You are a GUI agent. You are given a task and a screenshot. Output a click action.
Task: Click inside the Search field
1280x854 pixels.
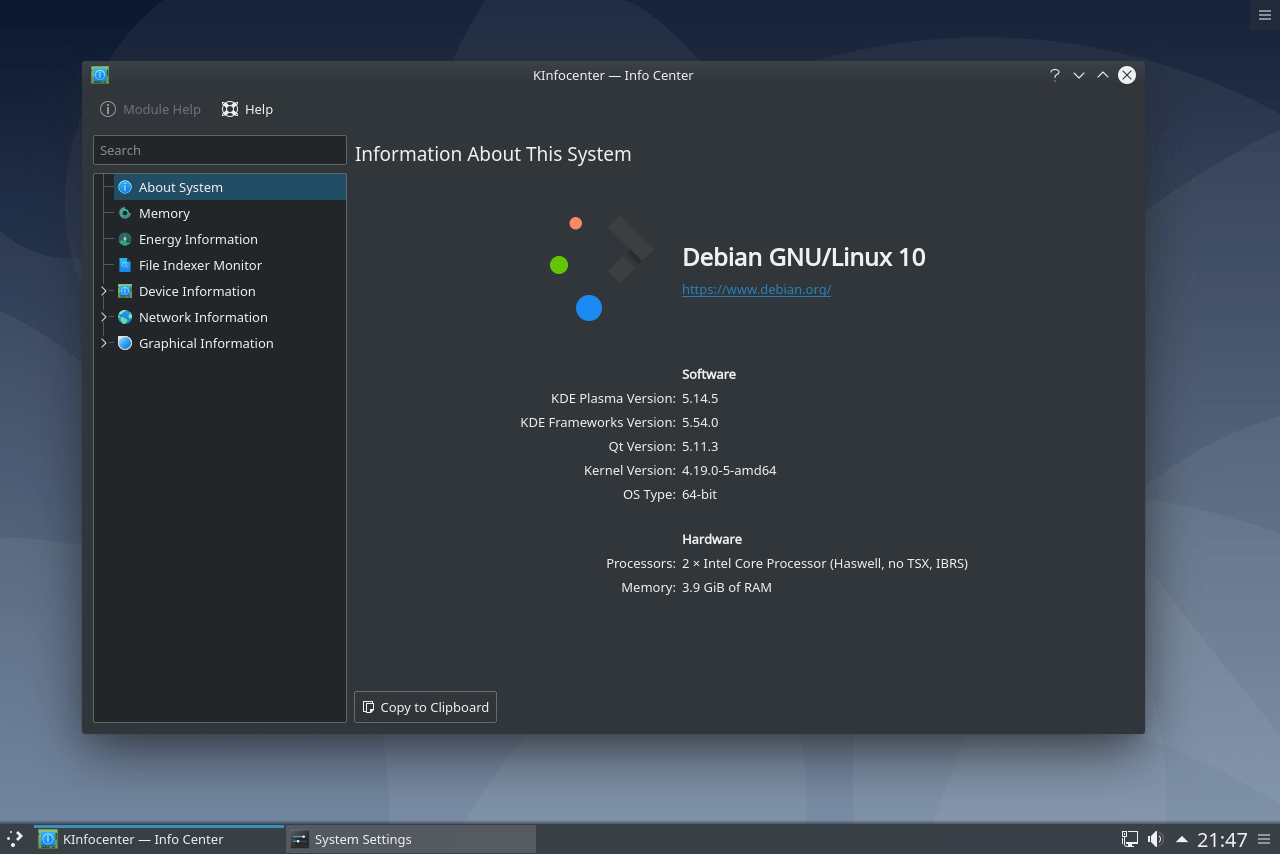click(x=219, y=150)
